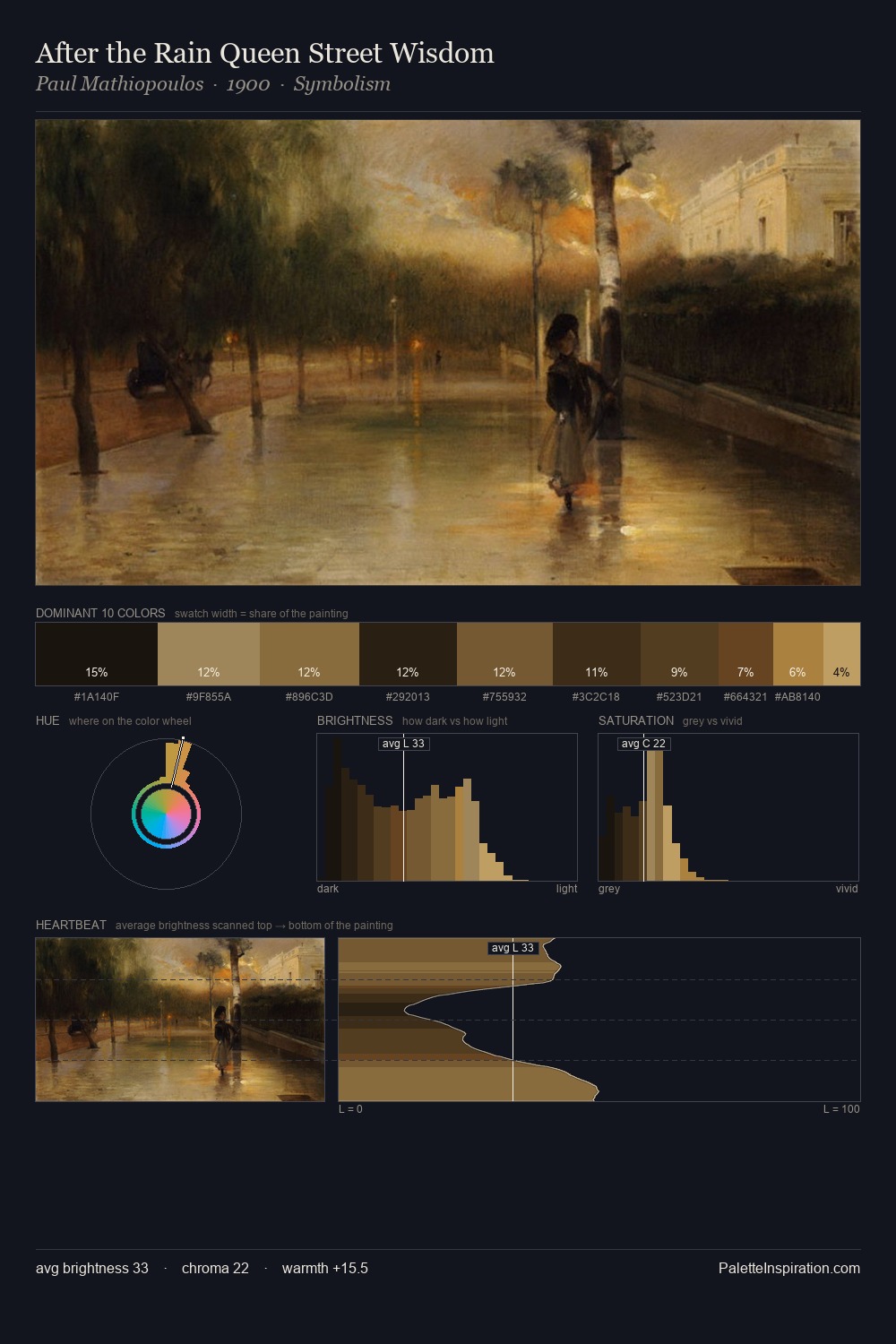
Task: Pick the 6% color swatch
Action: click(797, 654)
